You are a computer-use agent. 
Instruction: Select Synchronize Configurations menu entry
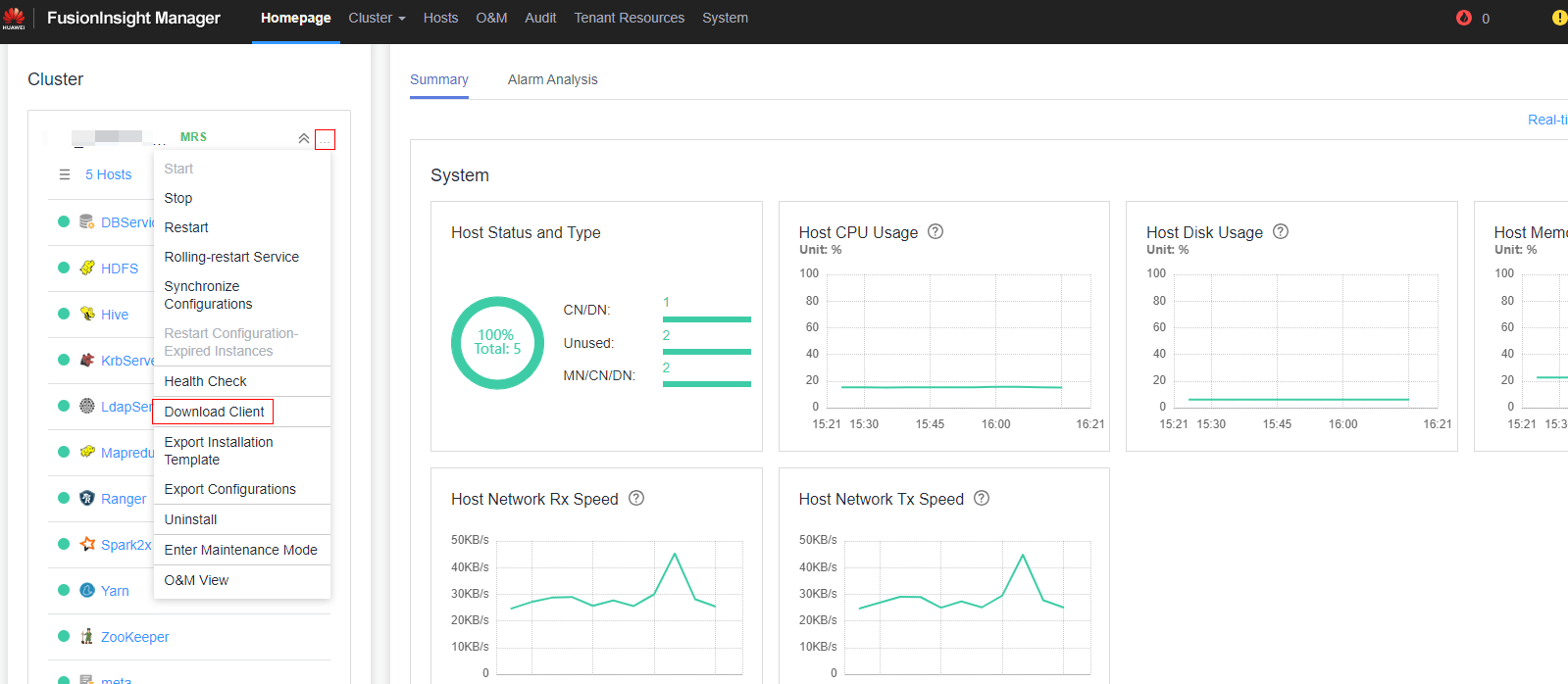[x=208, y=295]
